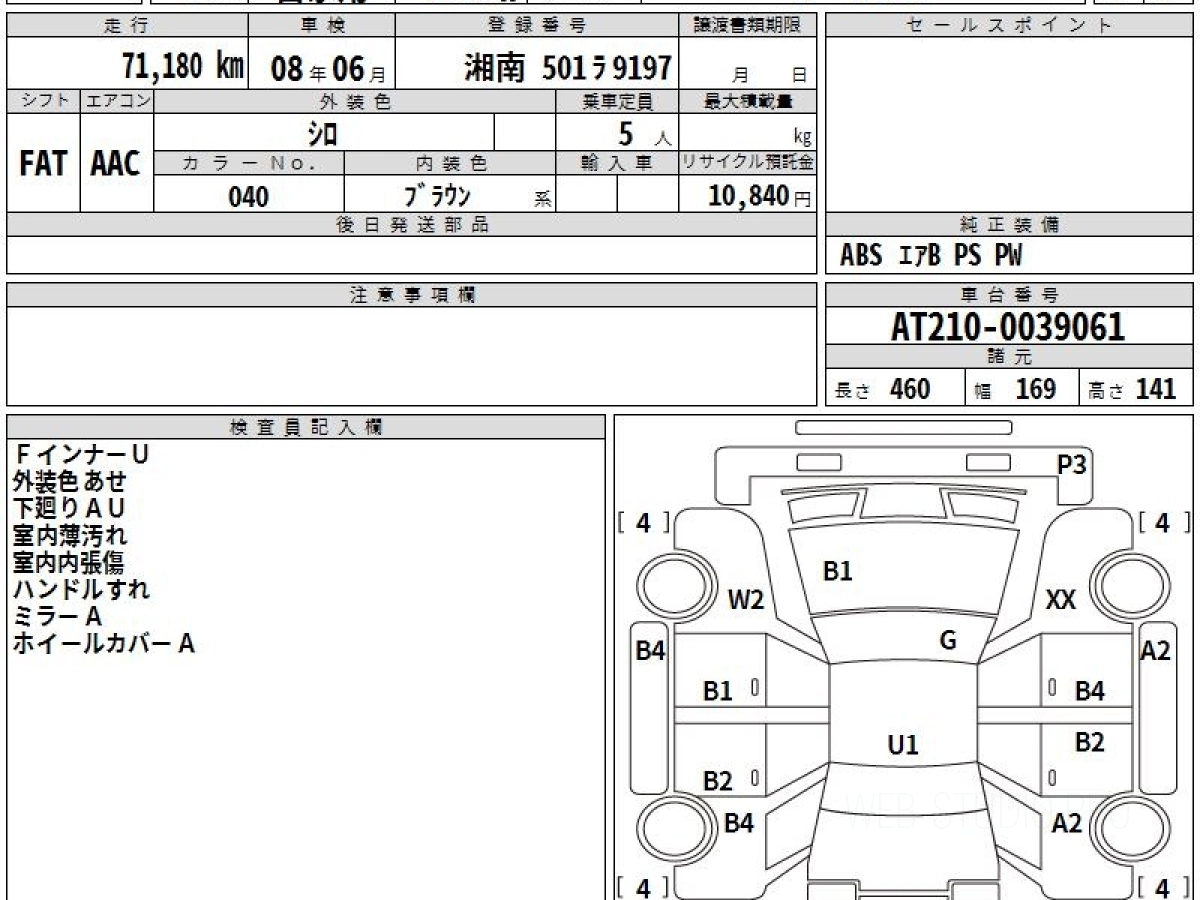This screenshot has height=900, width=1200.
Task: Click the 注意事項欄 header
Action: [x=412, y=295]
